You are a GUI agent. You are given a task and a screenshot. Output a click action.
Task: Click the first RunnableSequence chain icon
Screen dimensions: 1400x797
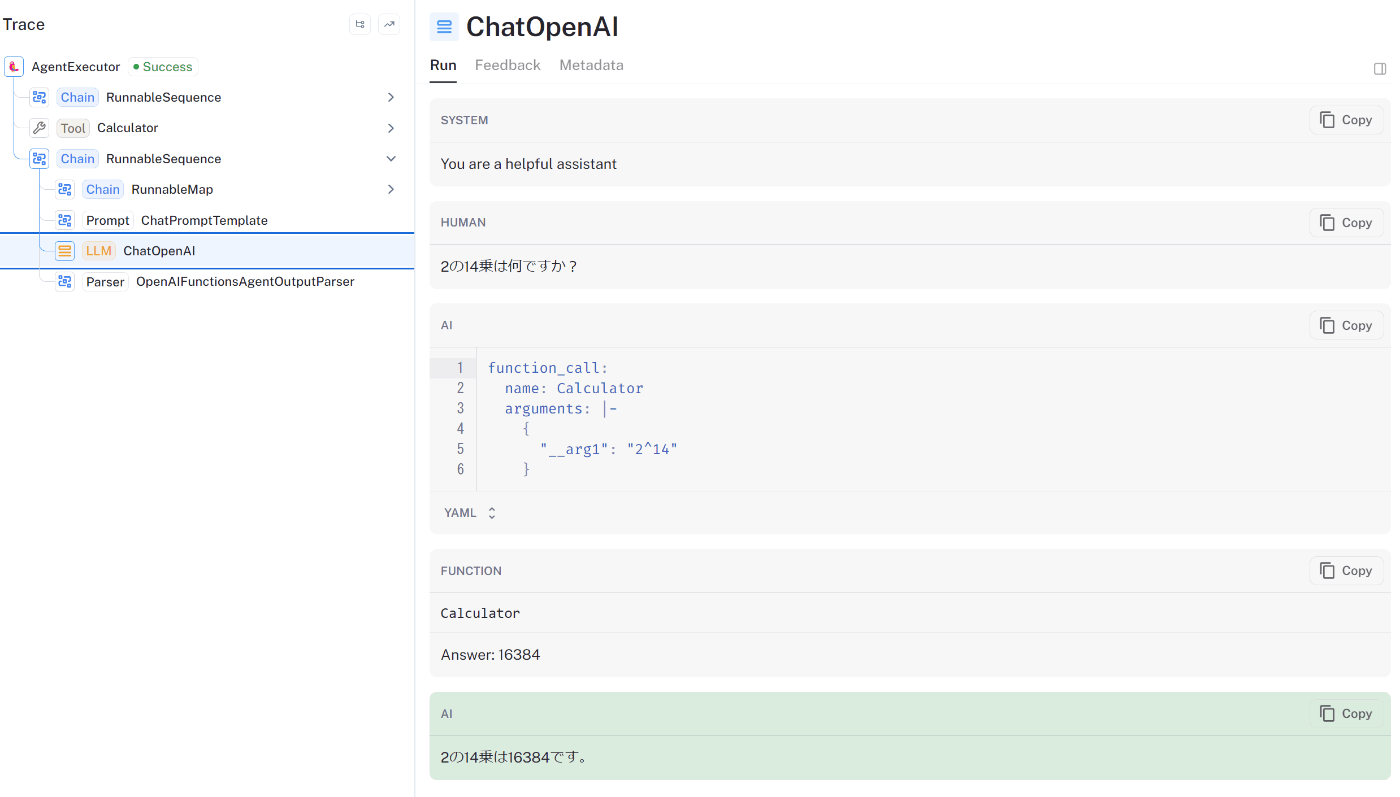(39, 97)
